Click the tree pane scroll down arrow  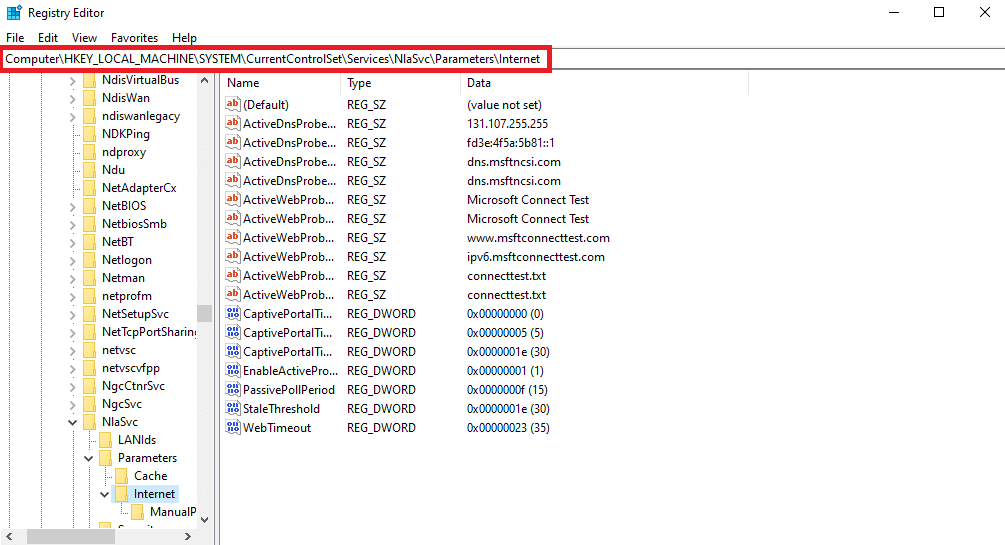[x=204, y=519]
